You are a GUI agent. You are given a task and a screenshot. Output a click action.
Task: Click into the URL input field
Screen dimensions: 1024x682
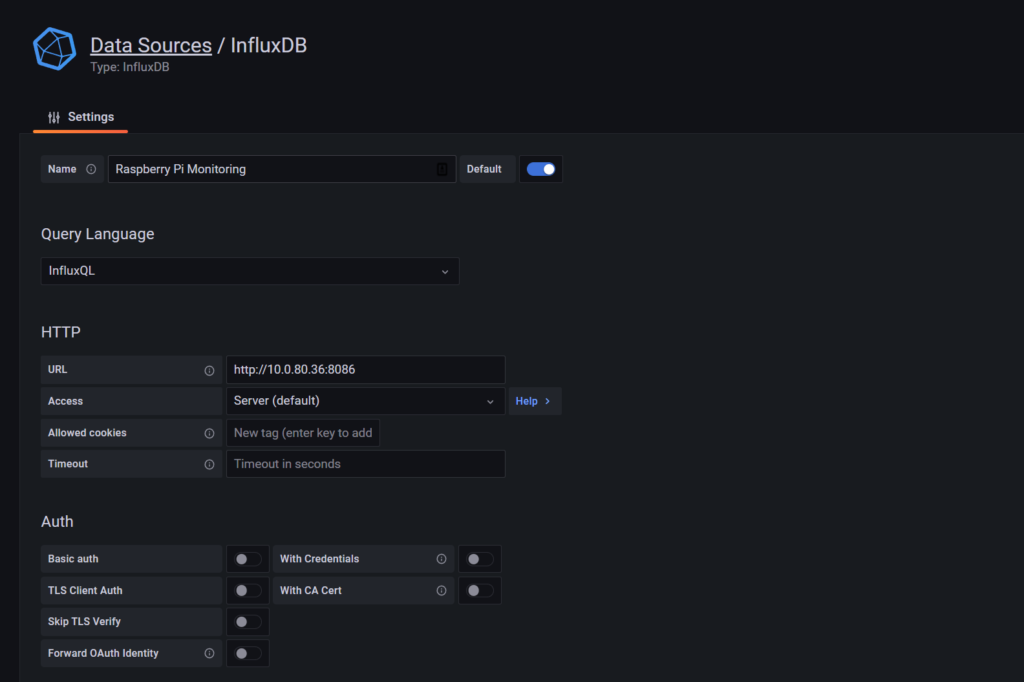[x=365, y=370]
